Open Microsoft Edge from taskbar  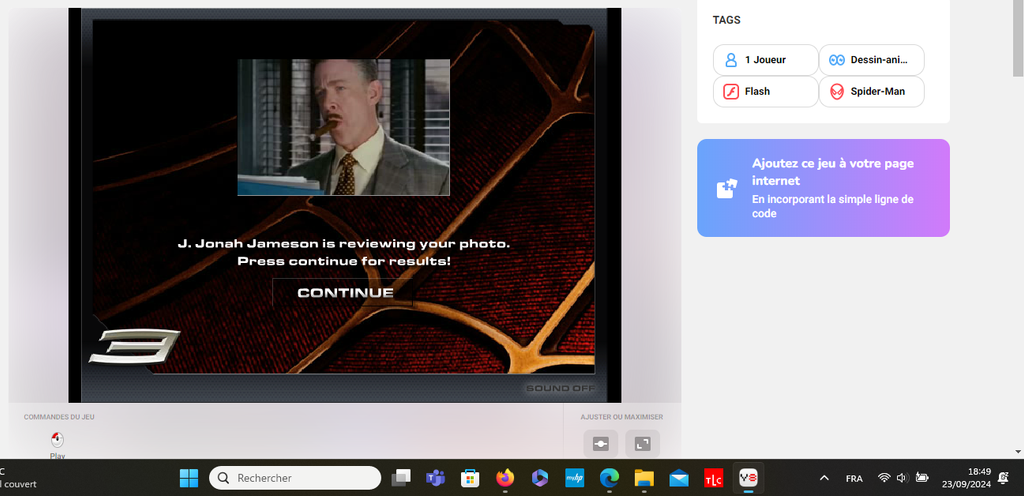[609, 478]
